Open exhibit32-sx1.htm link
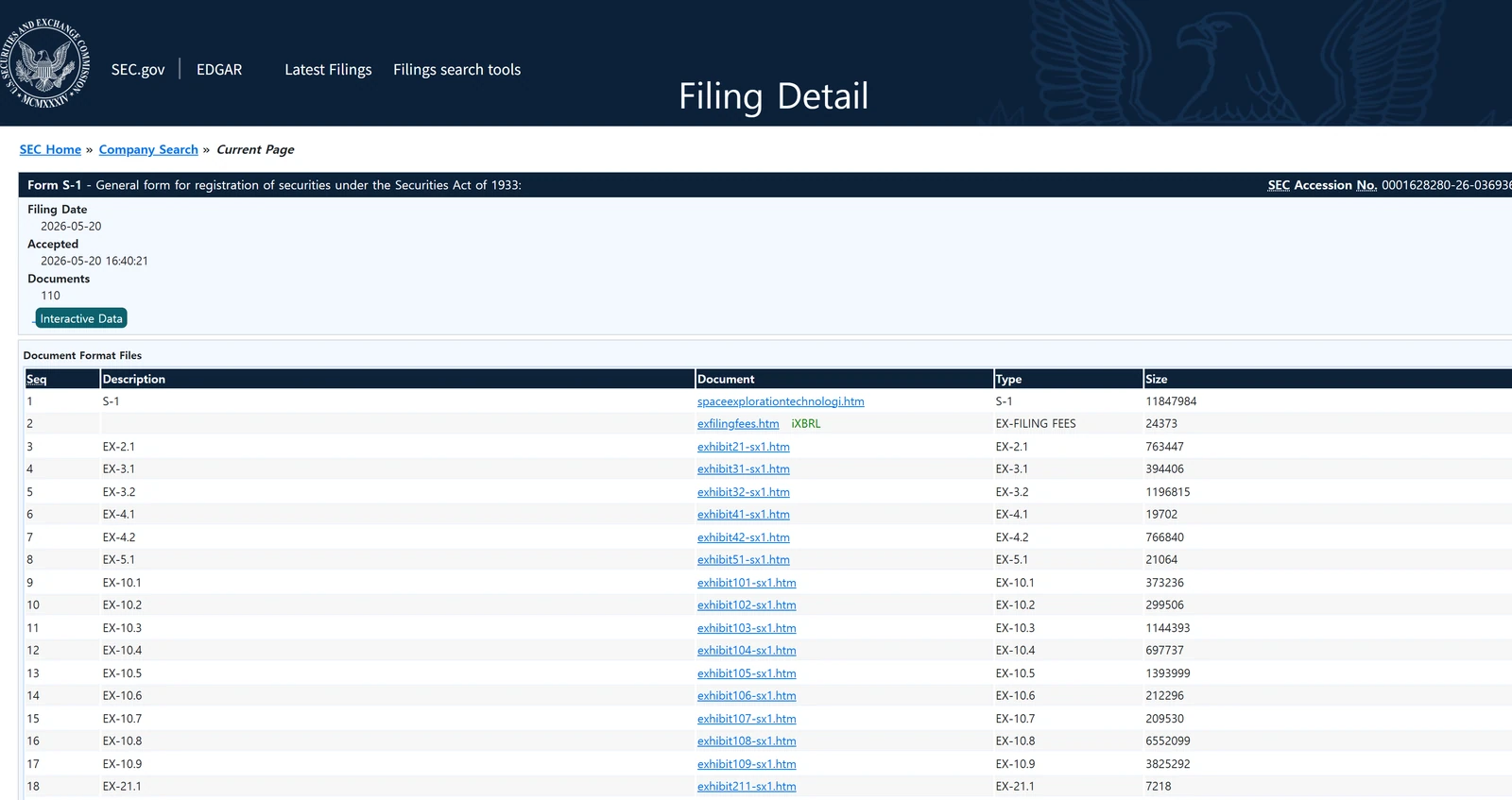1512x800 pixels. 744,492
